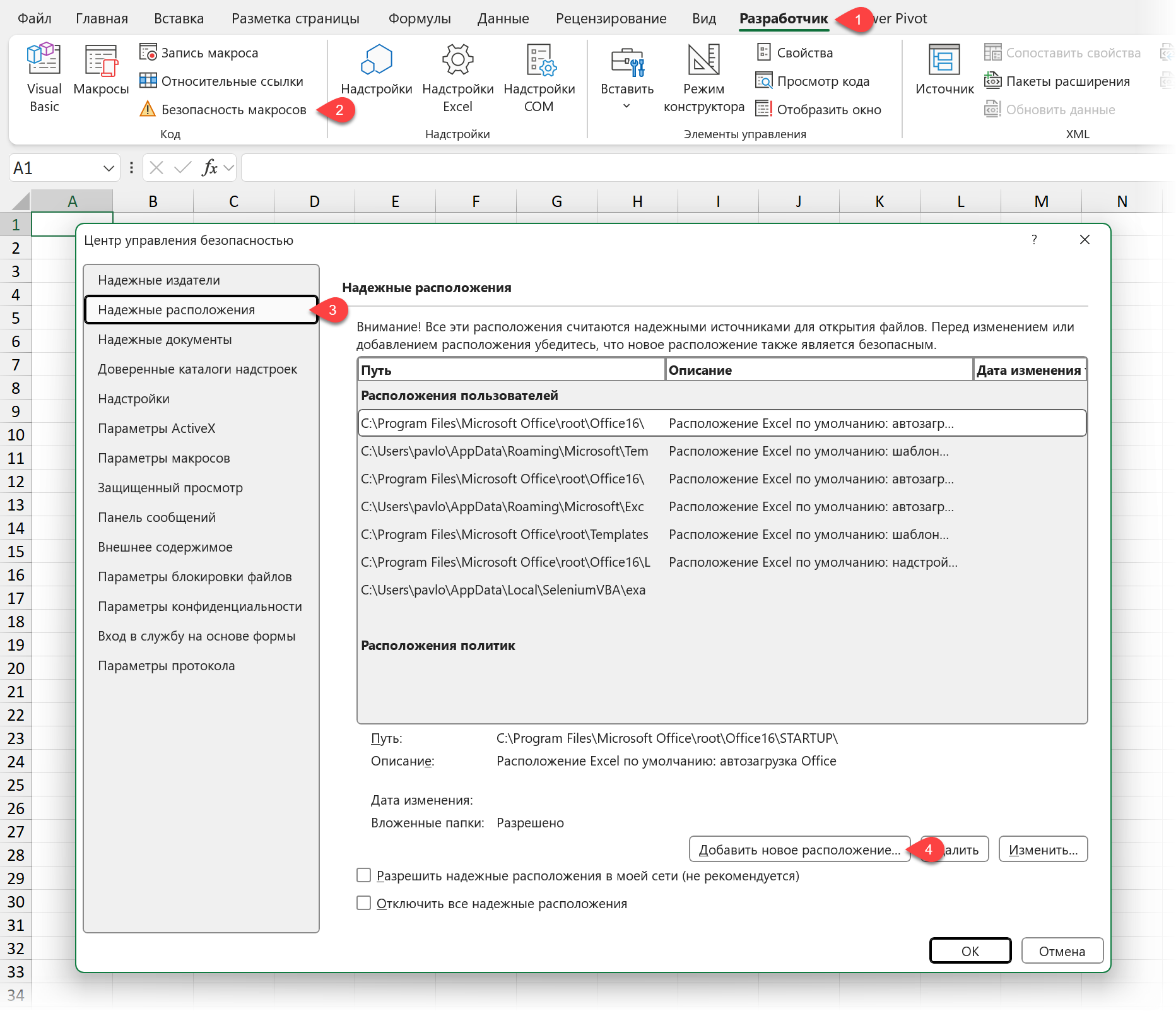This screenshot has height=1011, width=1176.
Task: Select Параметры макросов in sidebar
Action: click(164, 458)
